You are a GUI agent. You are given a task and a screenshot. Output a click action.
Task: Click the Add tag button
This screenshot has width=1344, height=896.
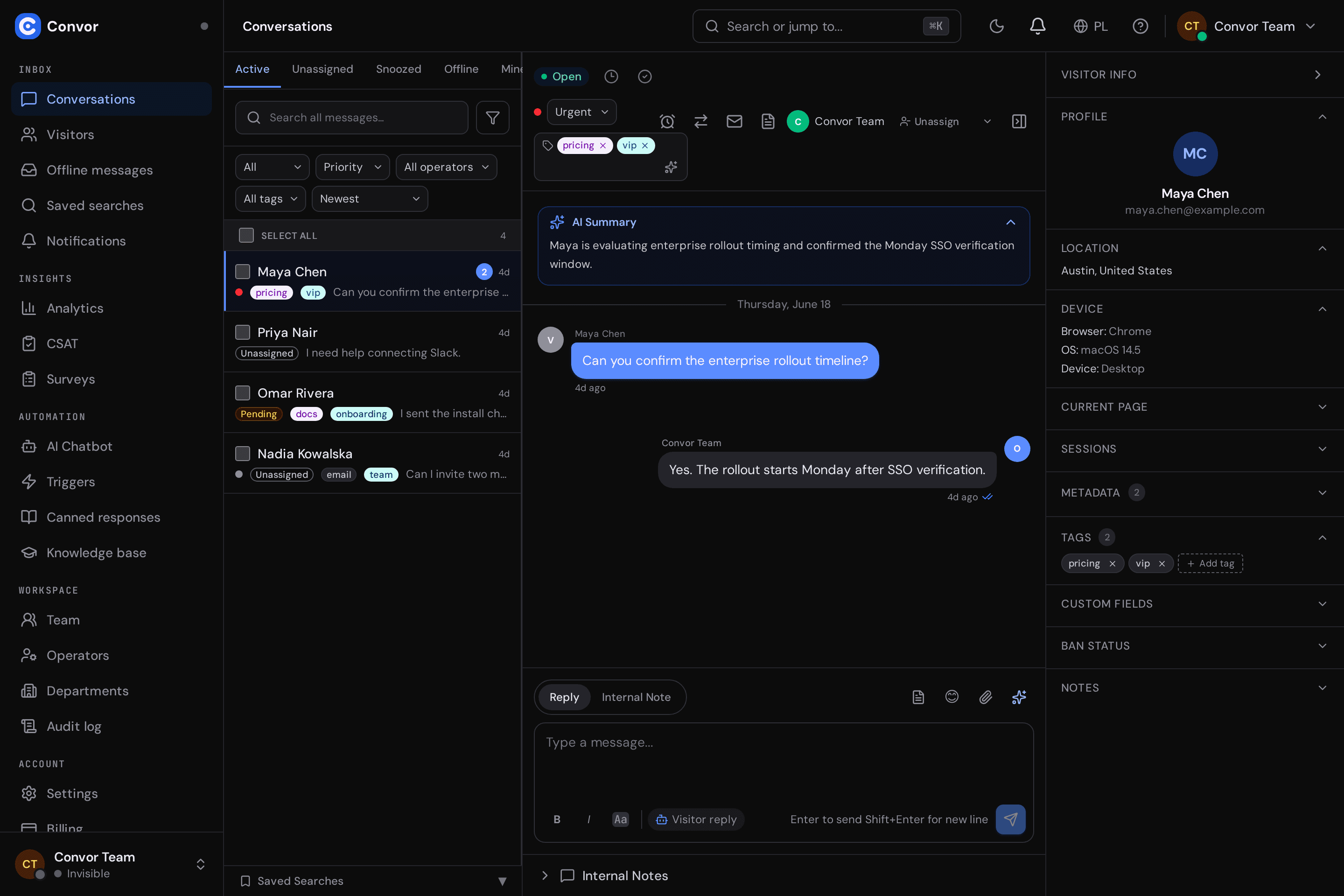[x=1210, y=563]
